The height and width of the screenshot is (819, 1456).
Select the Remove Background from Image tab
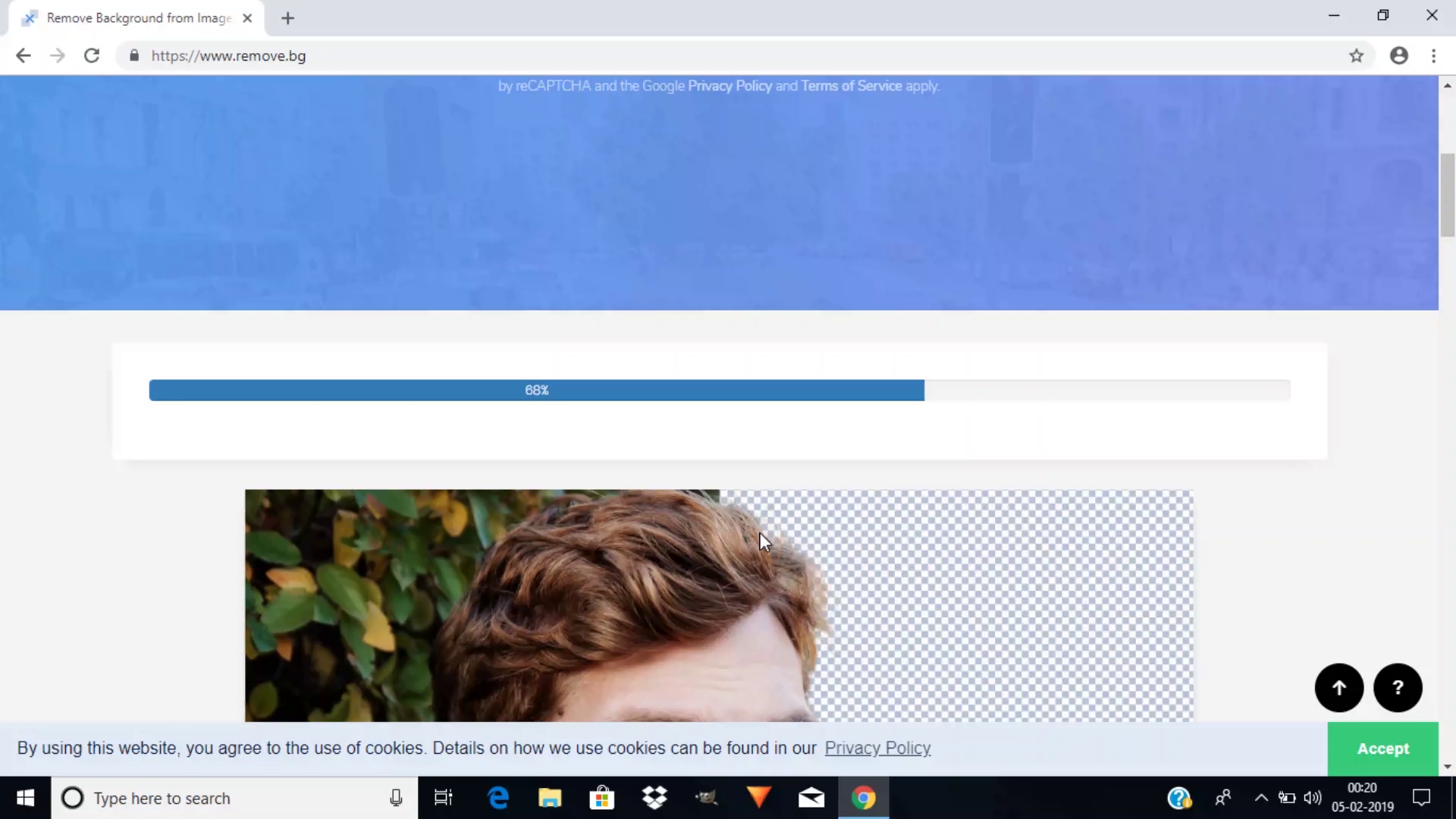click(x=136, y=18)
